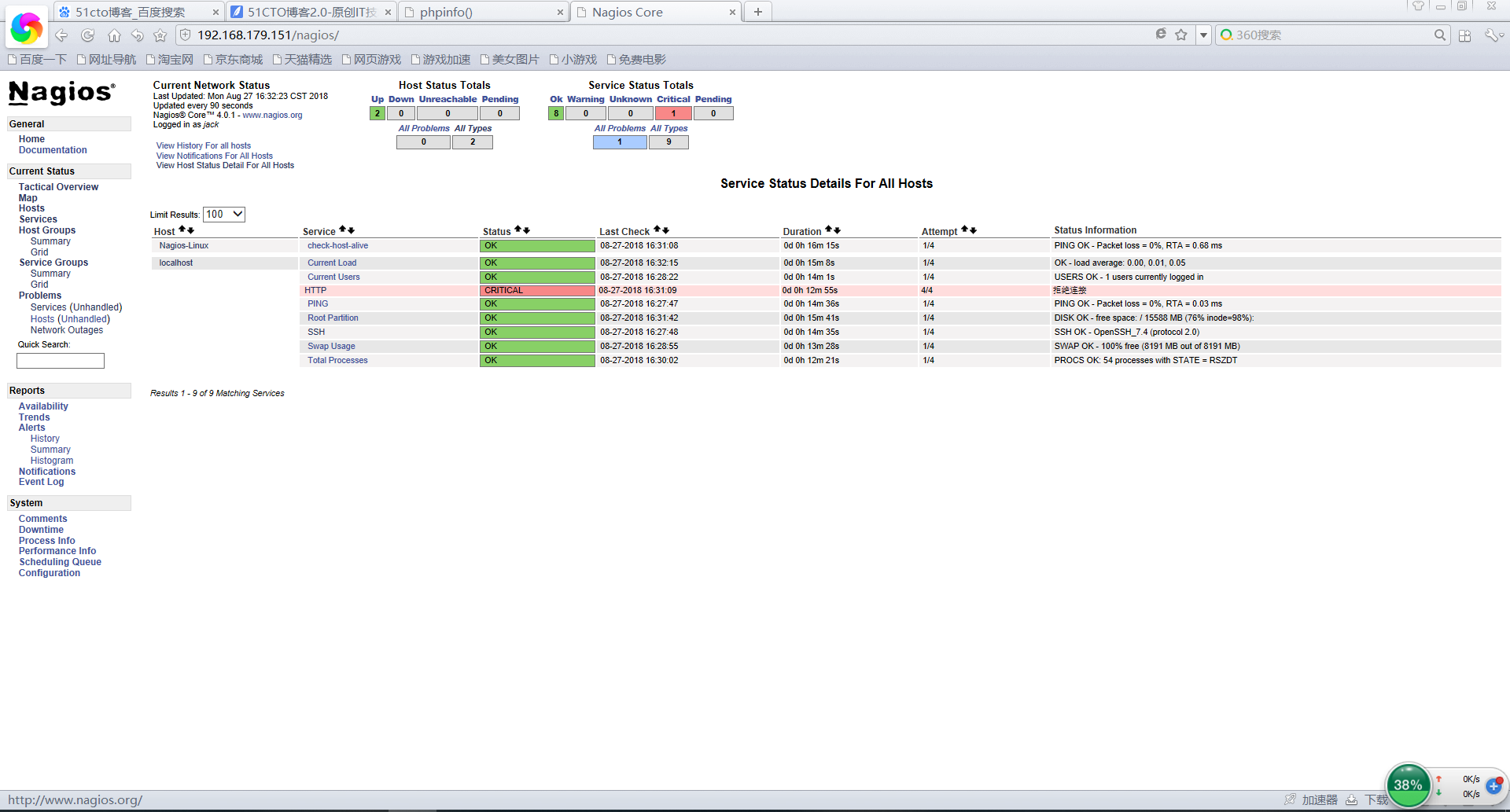Open the extensions grid icon
The height and width of the screenshot is (812, 1510).
1465,35
